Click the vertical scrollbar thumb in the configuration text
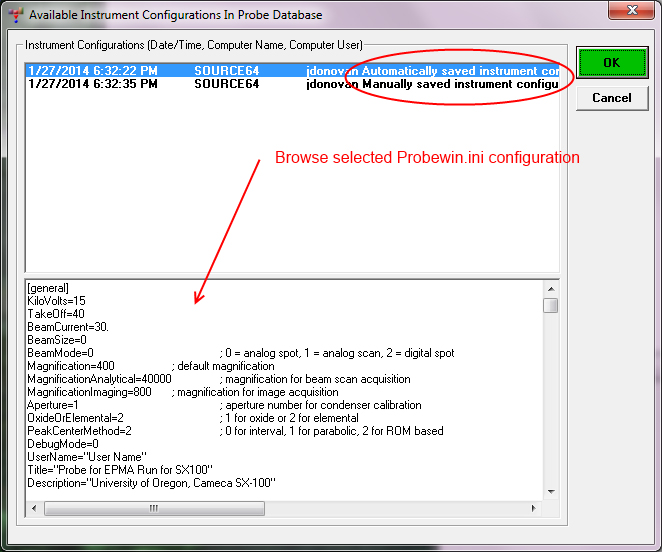The height and width of the screenshot is (552, 662). click(551, 306)
